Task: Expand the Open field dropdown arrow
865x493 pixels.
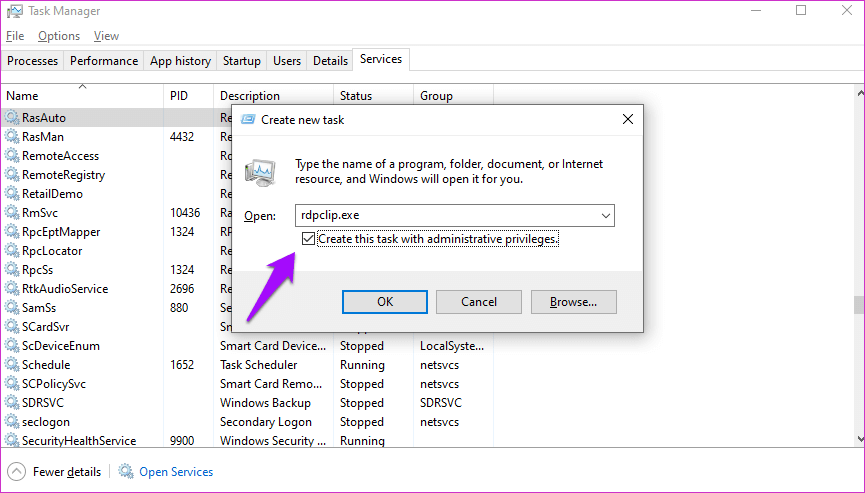Action: 605,215
